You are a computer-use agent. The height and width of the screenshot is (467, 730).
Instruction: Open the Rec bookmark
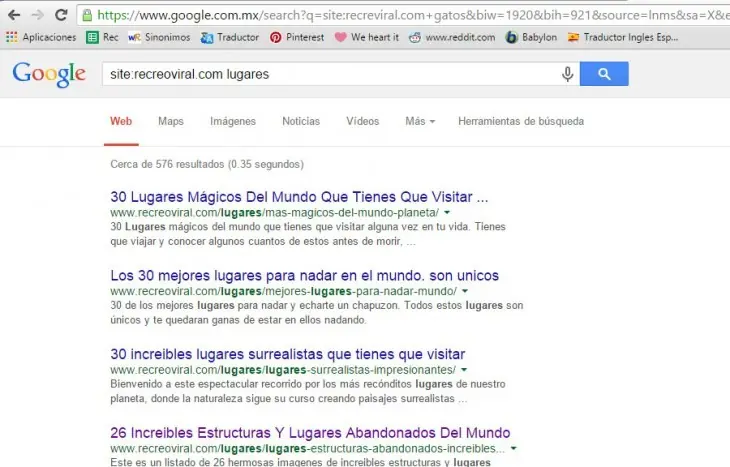[x=102, y=37]
